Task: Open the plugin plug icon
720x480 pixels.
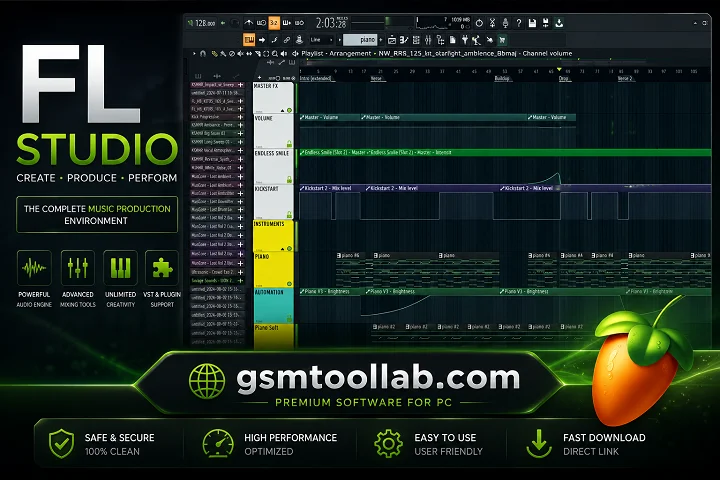Action: point(465,40)
